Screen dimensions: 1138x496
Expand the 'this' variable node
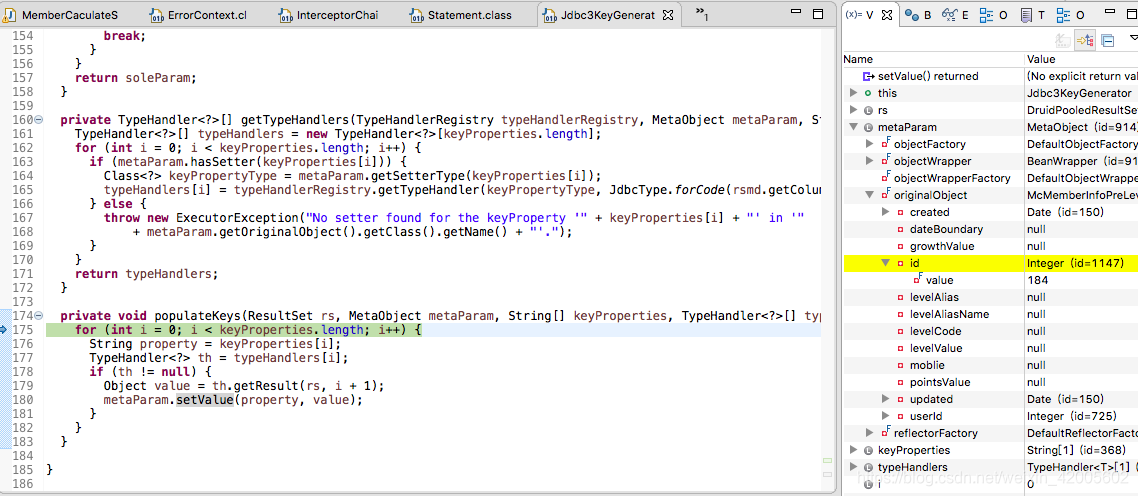pyautogui.click(x=854, y=93)
